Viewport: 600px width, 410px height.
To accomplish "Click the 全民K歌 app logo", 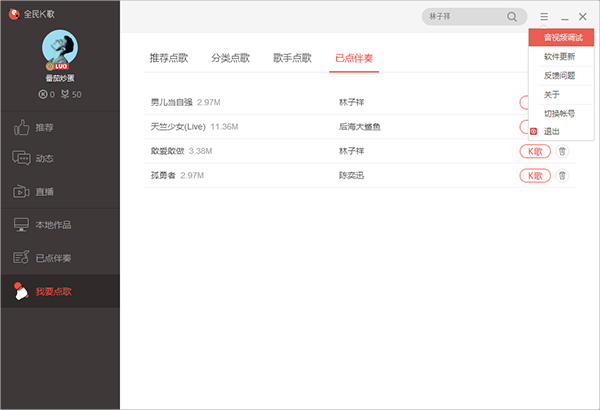I will coord(13,13).
